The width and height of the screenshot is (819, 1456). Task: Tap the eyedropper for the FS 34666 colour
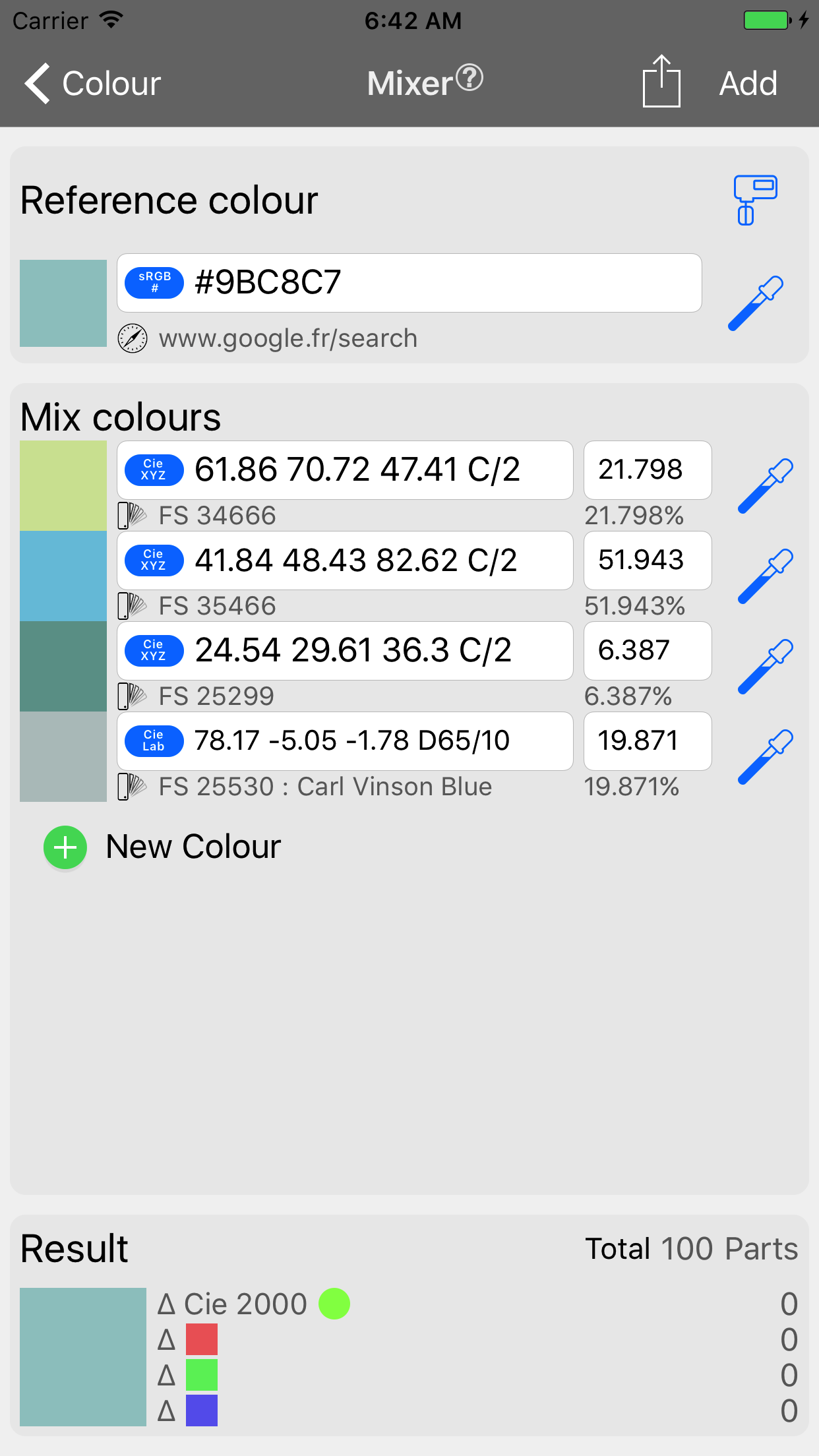point(765,486)
